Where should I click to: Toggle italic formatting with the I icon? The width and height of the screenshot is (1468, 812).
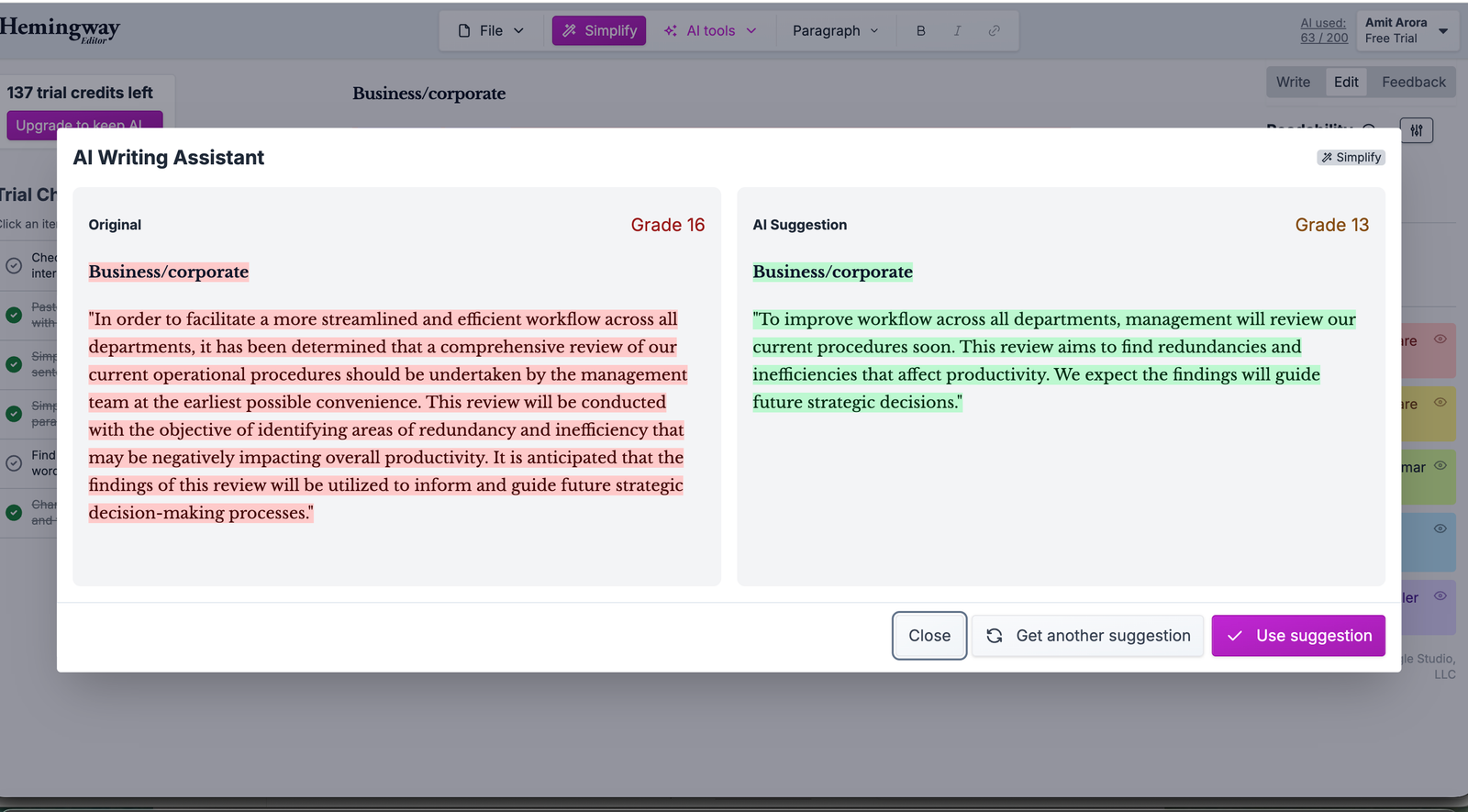(x=957, y=30)
